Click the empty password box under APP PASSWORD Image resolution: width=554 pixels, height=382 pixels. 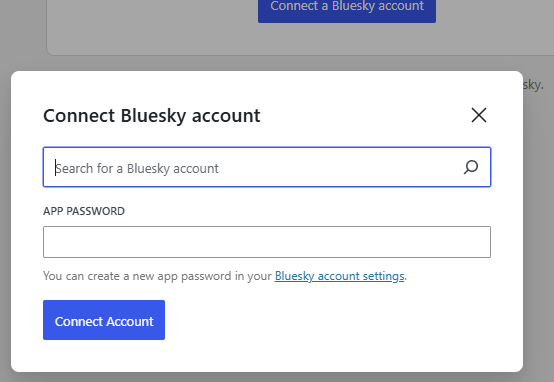click(267, 242)
